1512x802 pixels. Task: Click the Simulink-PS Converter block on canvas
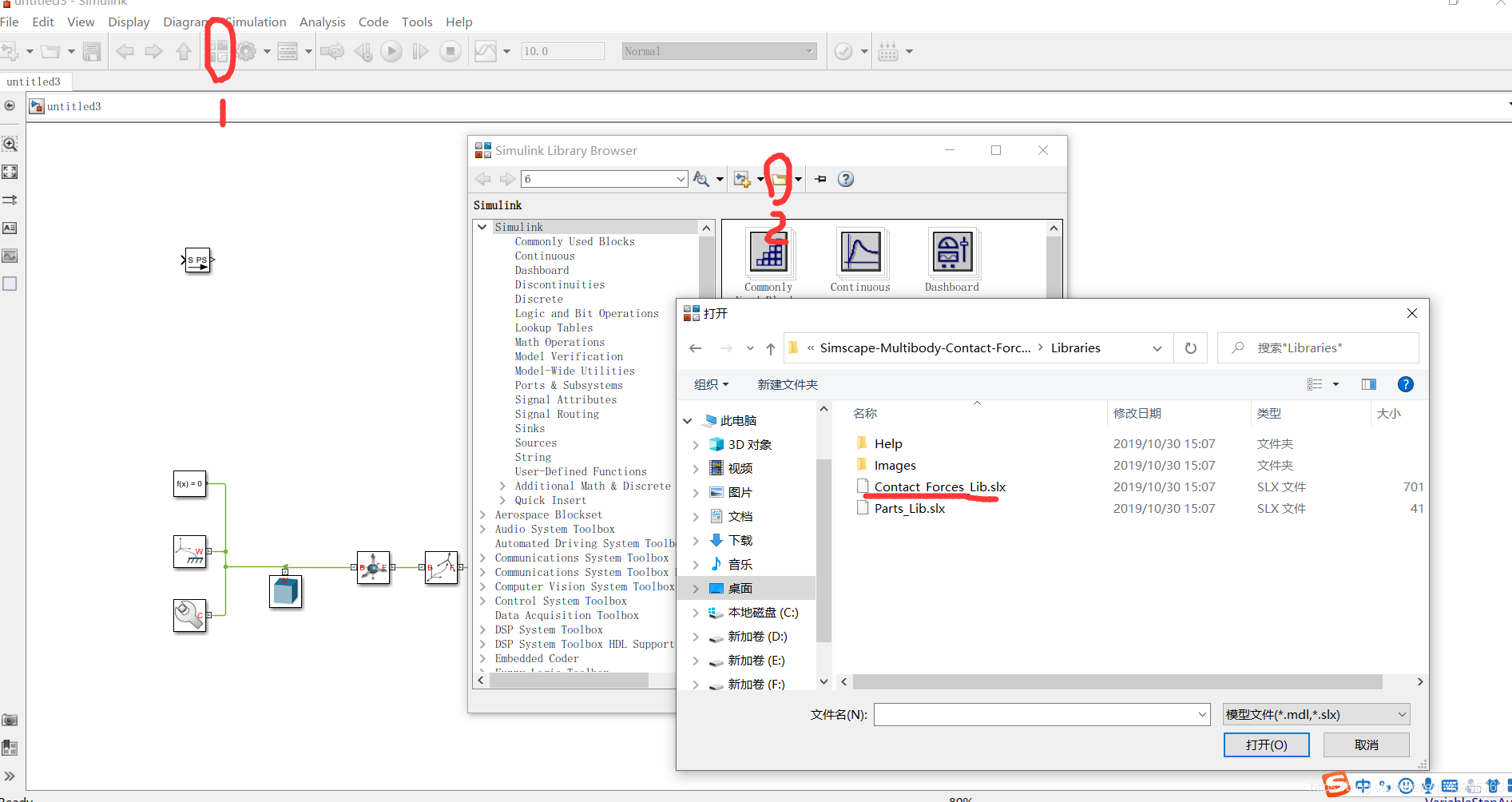pos(198,260)
